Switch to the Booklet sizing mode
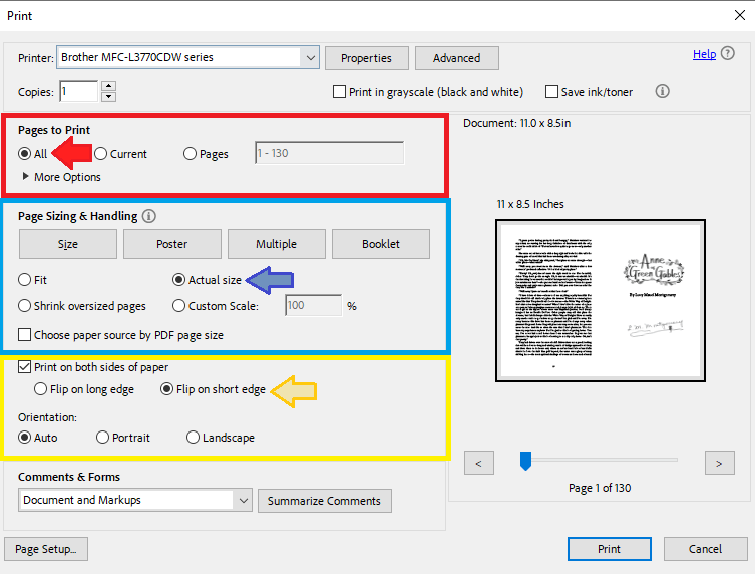 tap(381, 244)
